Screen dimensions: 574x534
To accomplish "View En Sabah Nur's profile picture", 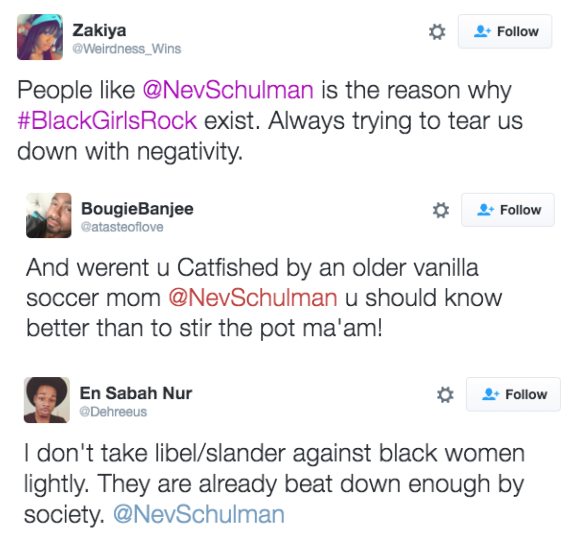I will coord(47,400).
